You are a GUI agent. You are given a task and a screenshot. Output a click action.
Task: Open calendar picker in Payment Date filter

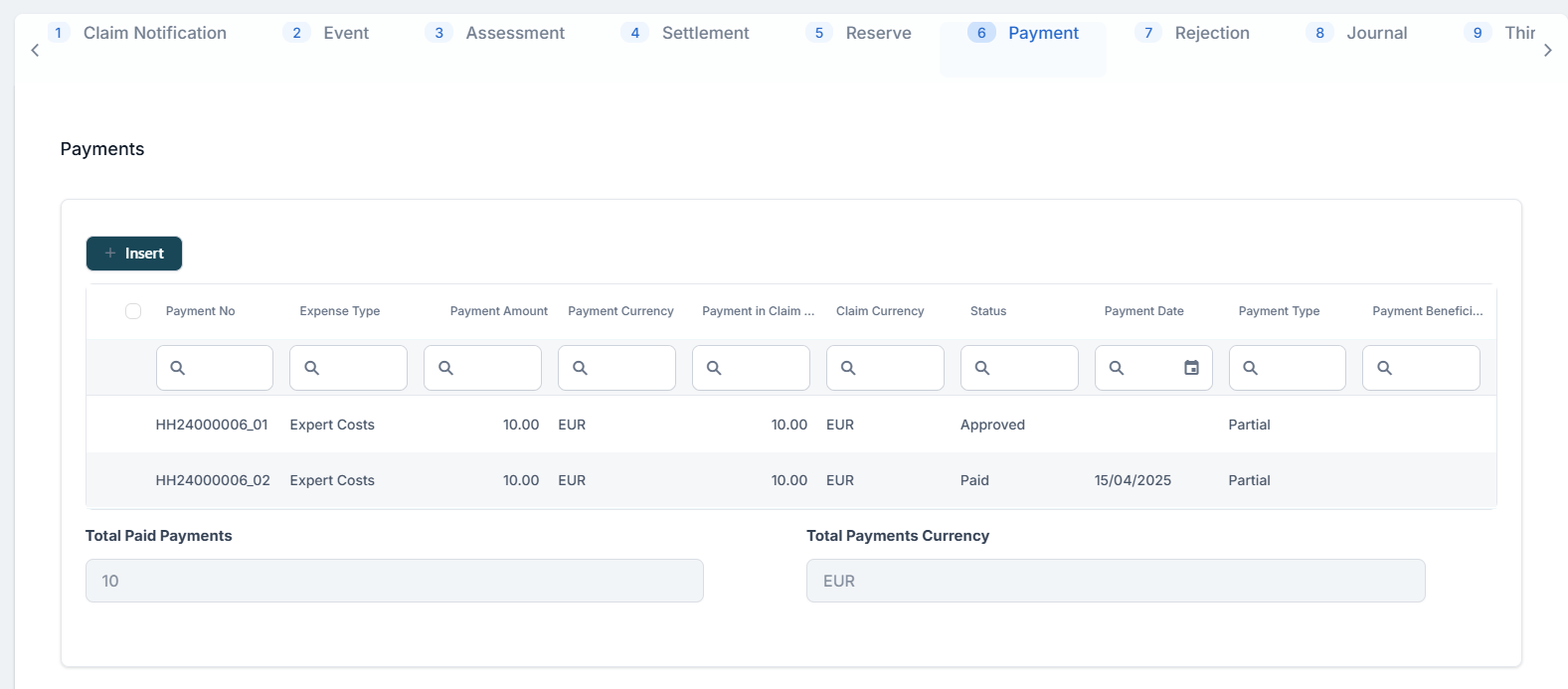[x=1191, y=368]
